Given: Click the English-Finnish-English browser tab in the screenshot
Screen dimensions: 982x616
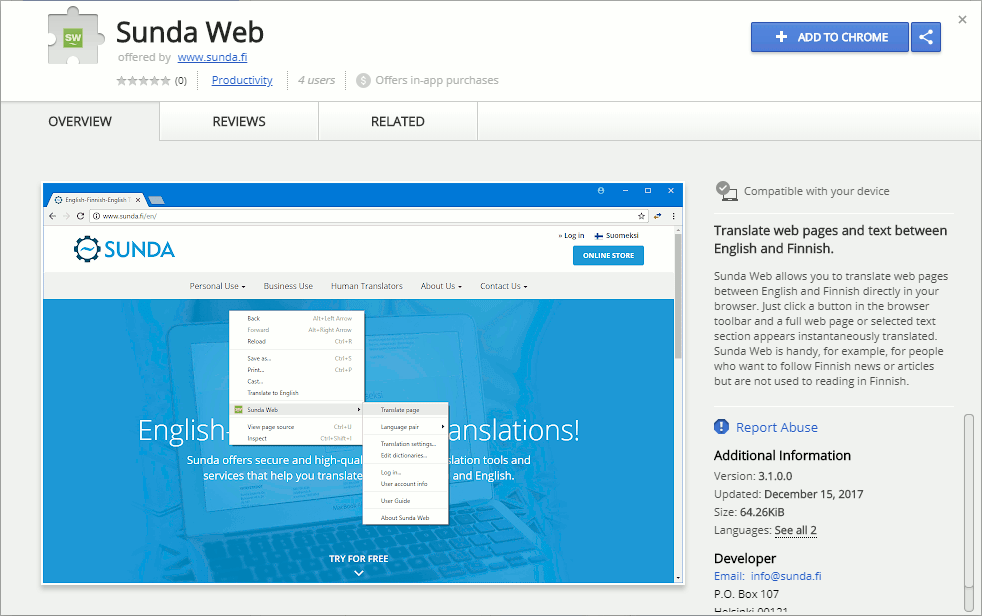Looking at the screenshot, I should 96,200.
